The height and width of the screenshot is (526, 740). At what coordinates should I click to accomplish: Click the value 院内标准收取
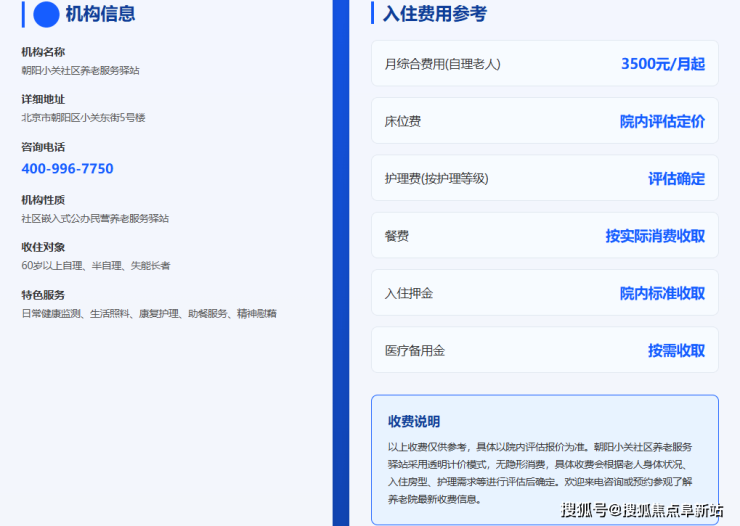[x=663, y=293]
